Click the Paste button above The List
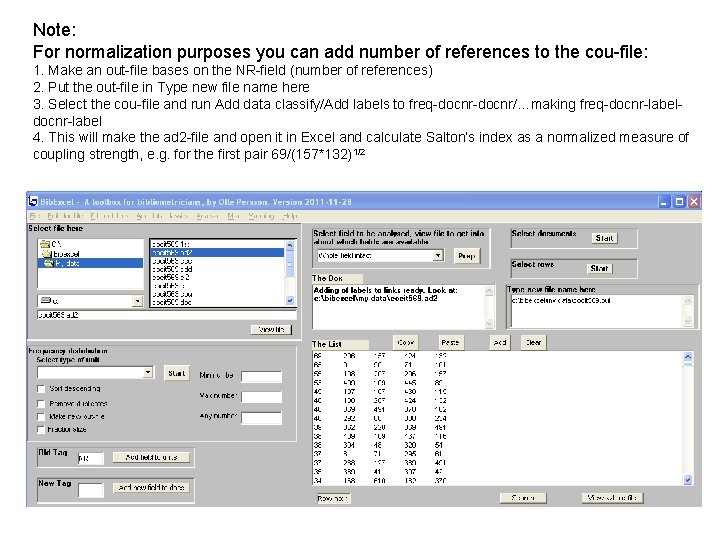 point(450,342)
